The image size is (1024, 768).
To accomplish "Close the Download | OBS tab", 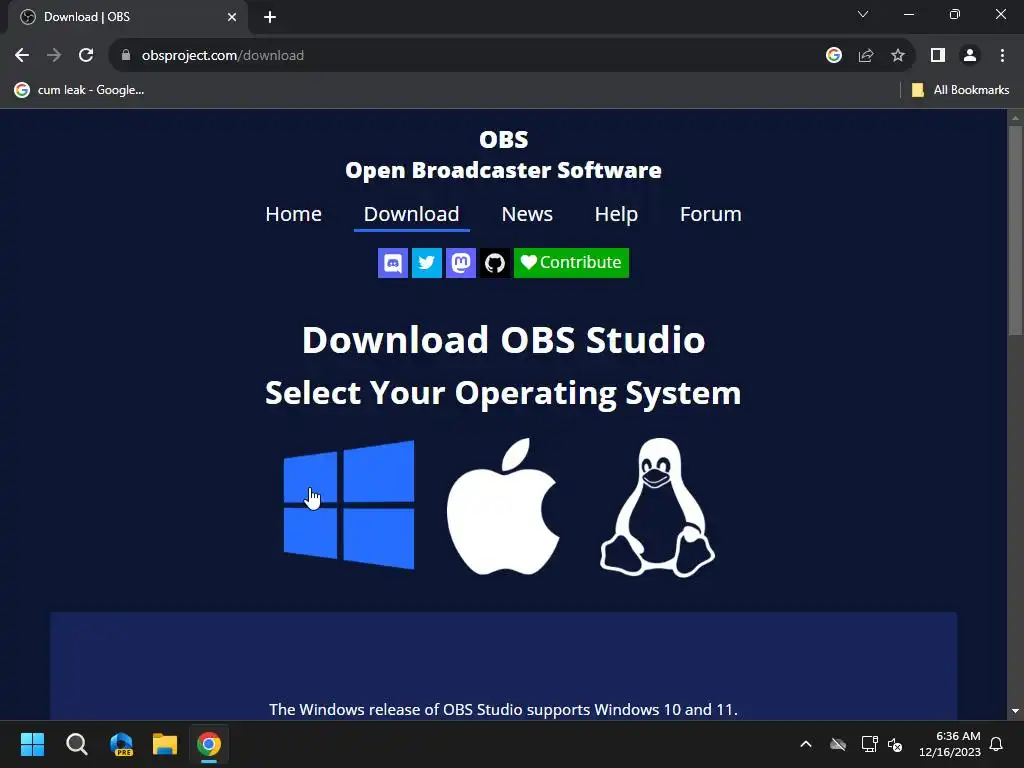I will (232, 17).
